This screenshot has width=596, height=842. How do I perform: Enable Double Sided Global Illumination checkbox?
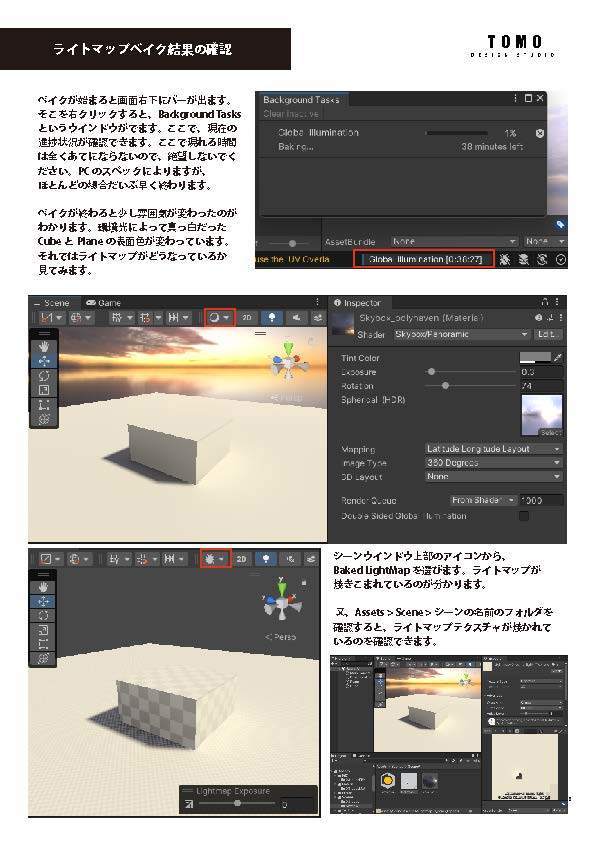point(524,516)
